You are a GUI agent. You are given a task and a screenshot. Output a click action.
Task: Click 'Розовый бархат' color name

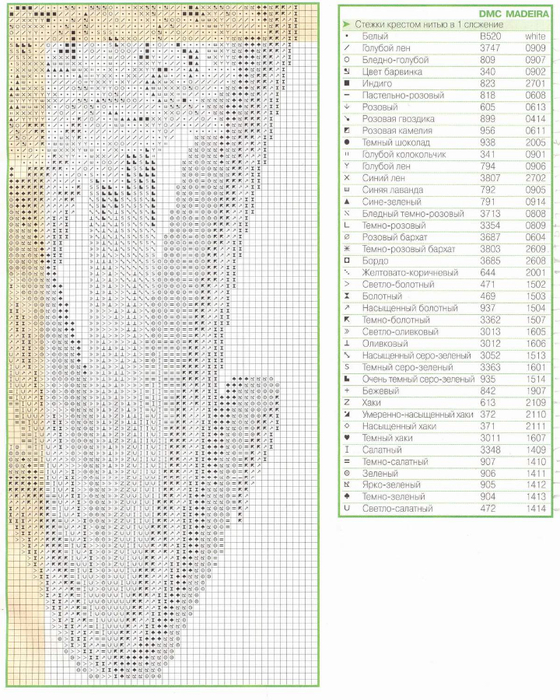[394, 237]
